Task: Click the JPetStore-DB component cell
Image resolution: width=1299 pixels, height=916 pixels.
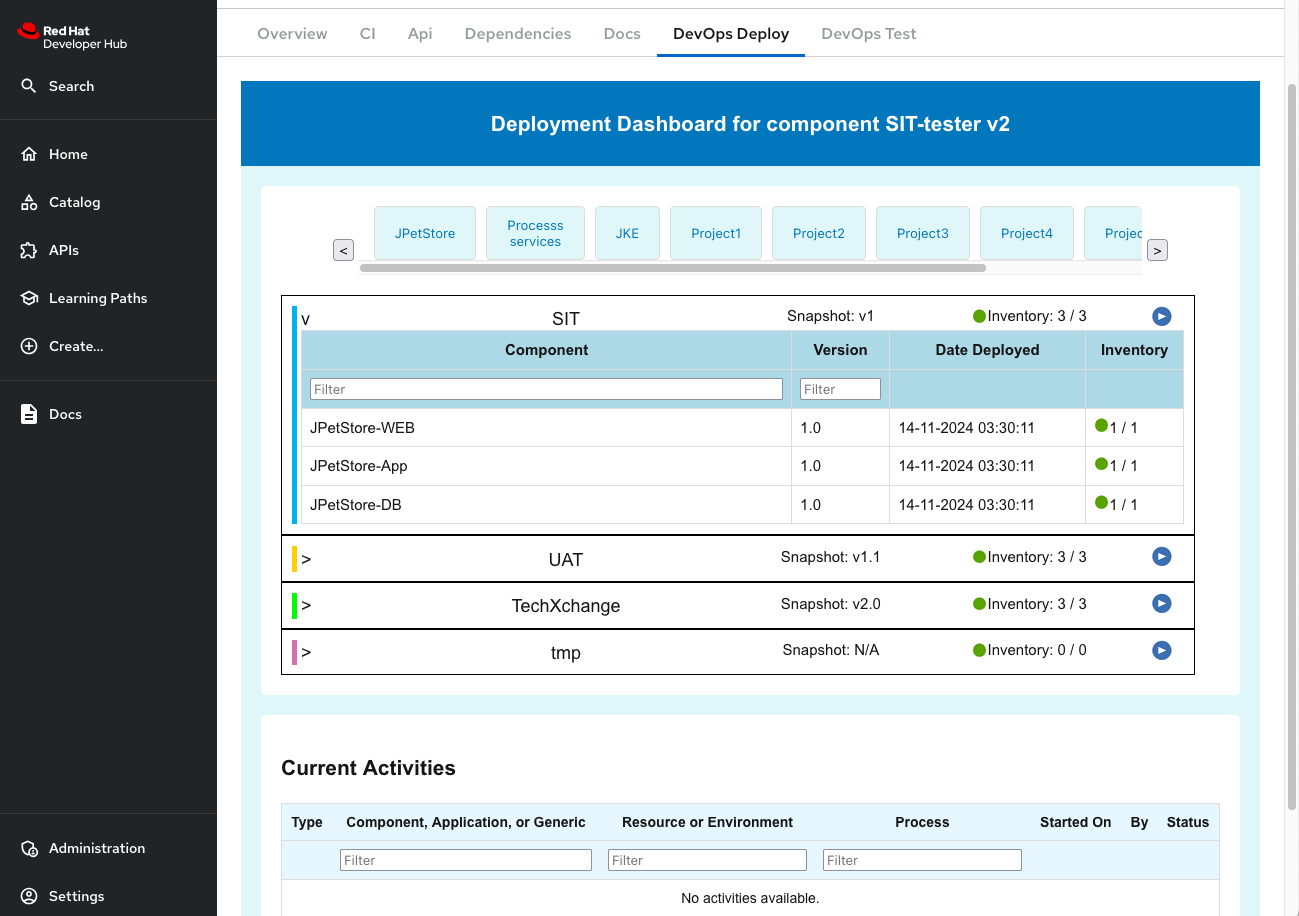Action: pyautogui.click(x=546, y=505)
